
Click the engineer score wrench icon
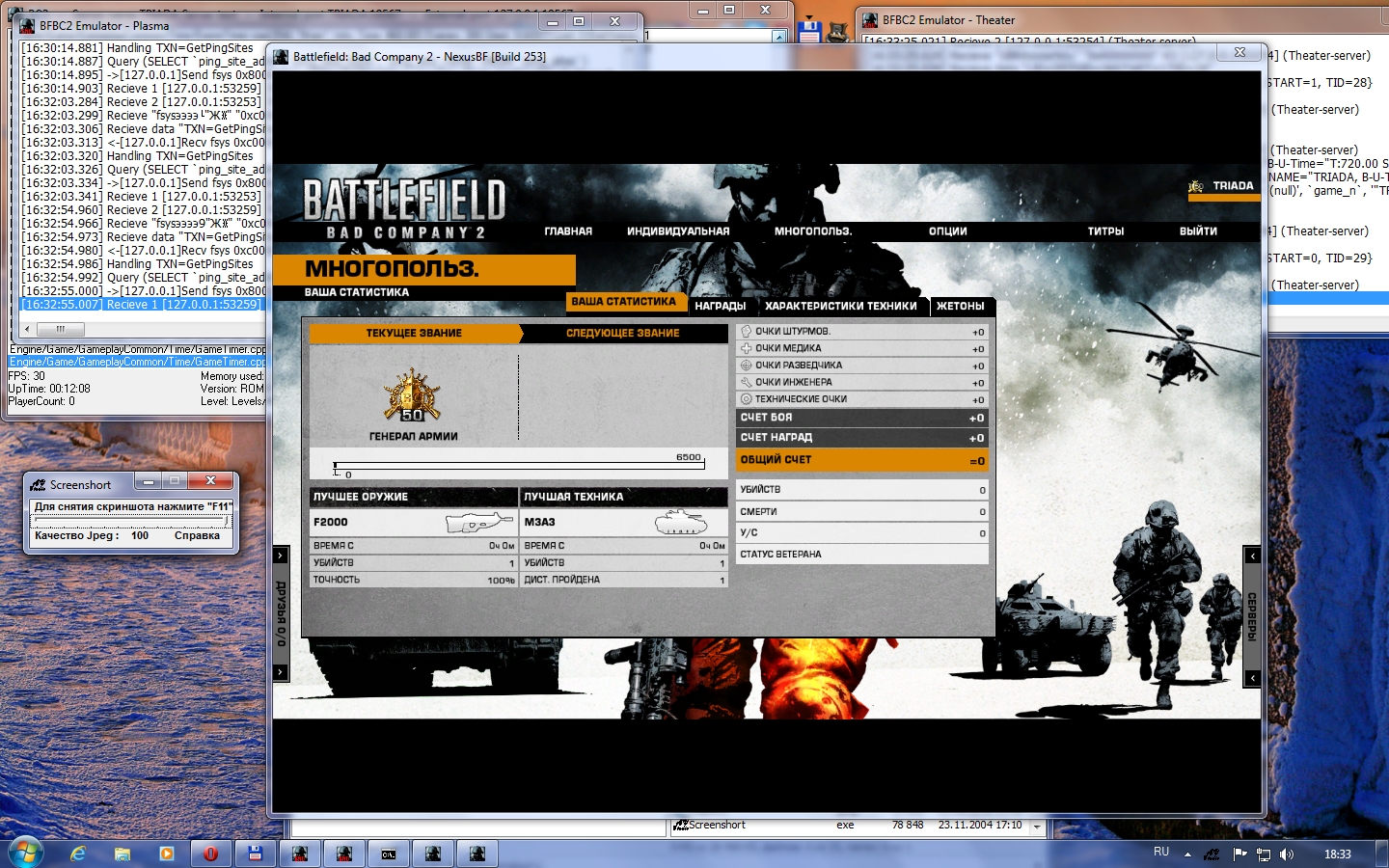coord(746,382)
